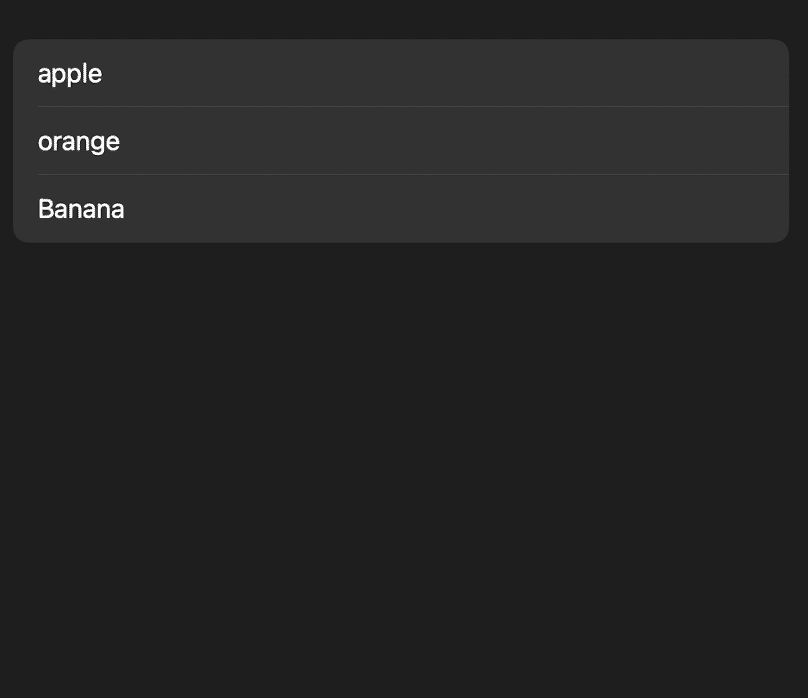808x698 pixels.
Task: Select the Banana list item
Action: (x=400, y=209)
